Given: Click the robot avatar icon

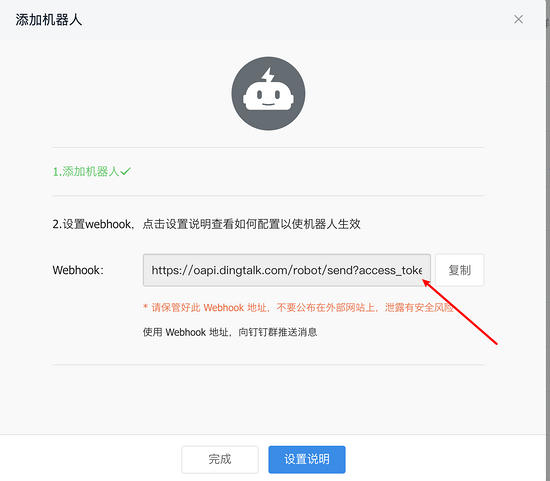Looking at the screenshot, I should pos(268,94).
